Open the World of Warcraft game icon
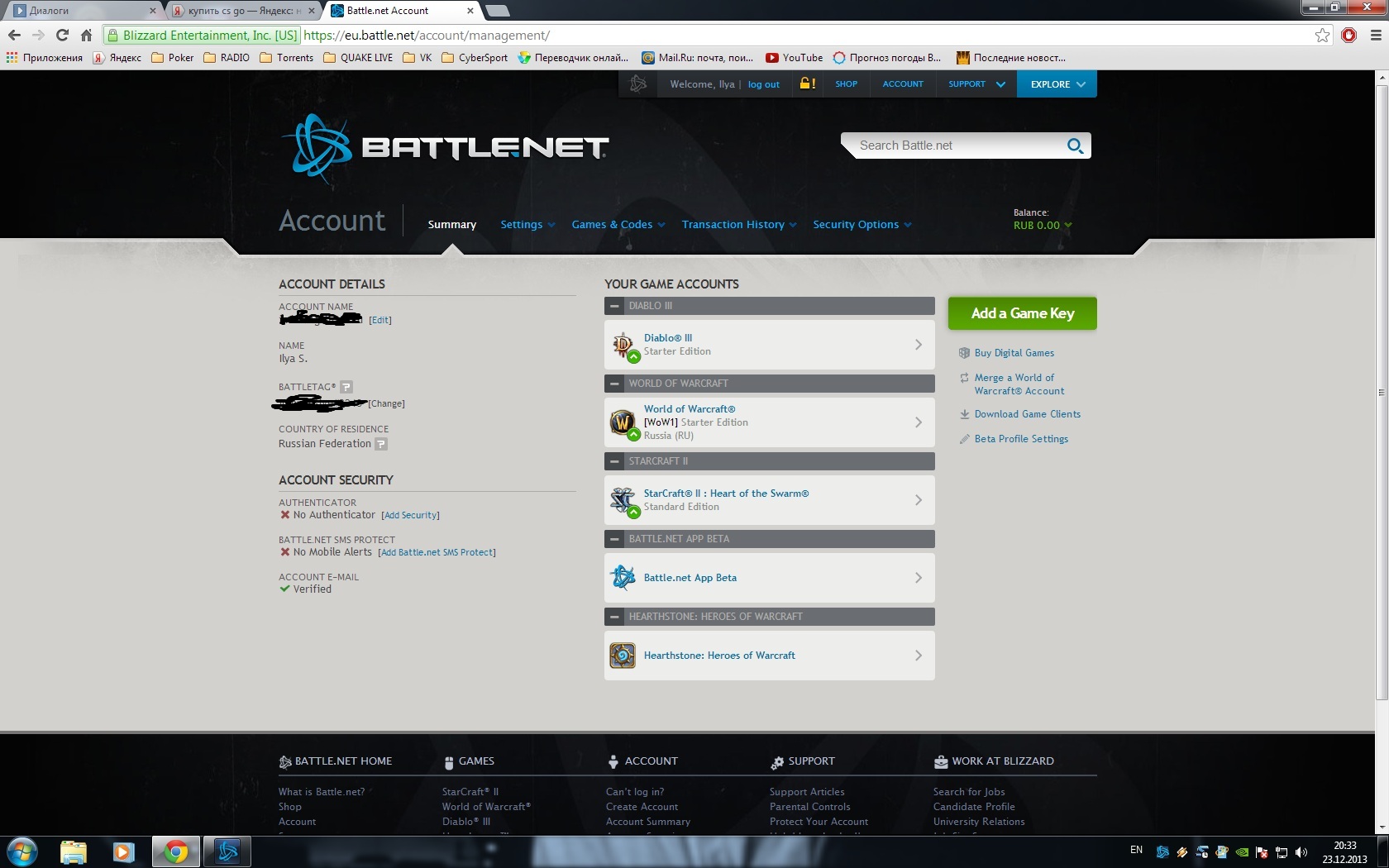Screen dimensions: 1389x868 [623, 422]
